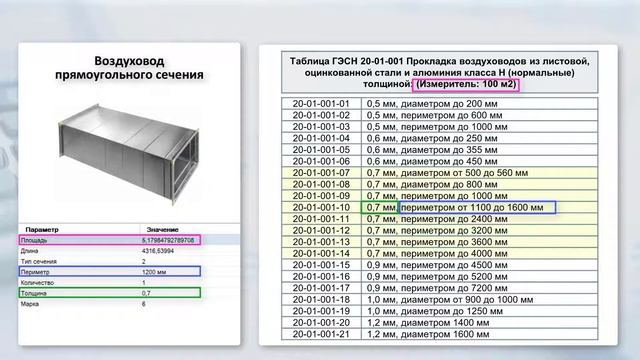640x360 pixels.
Task: Select code cell 20-01-001-18
Action: (321, 300)
